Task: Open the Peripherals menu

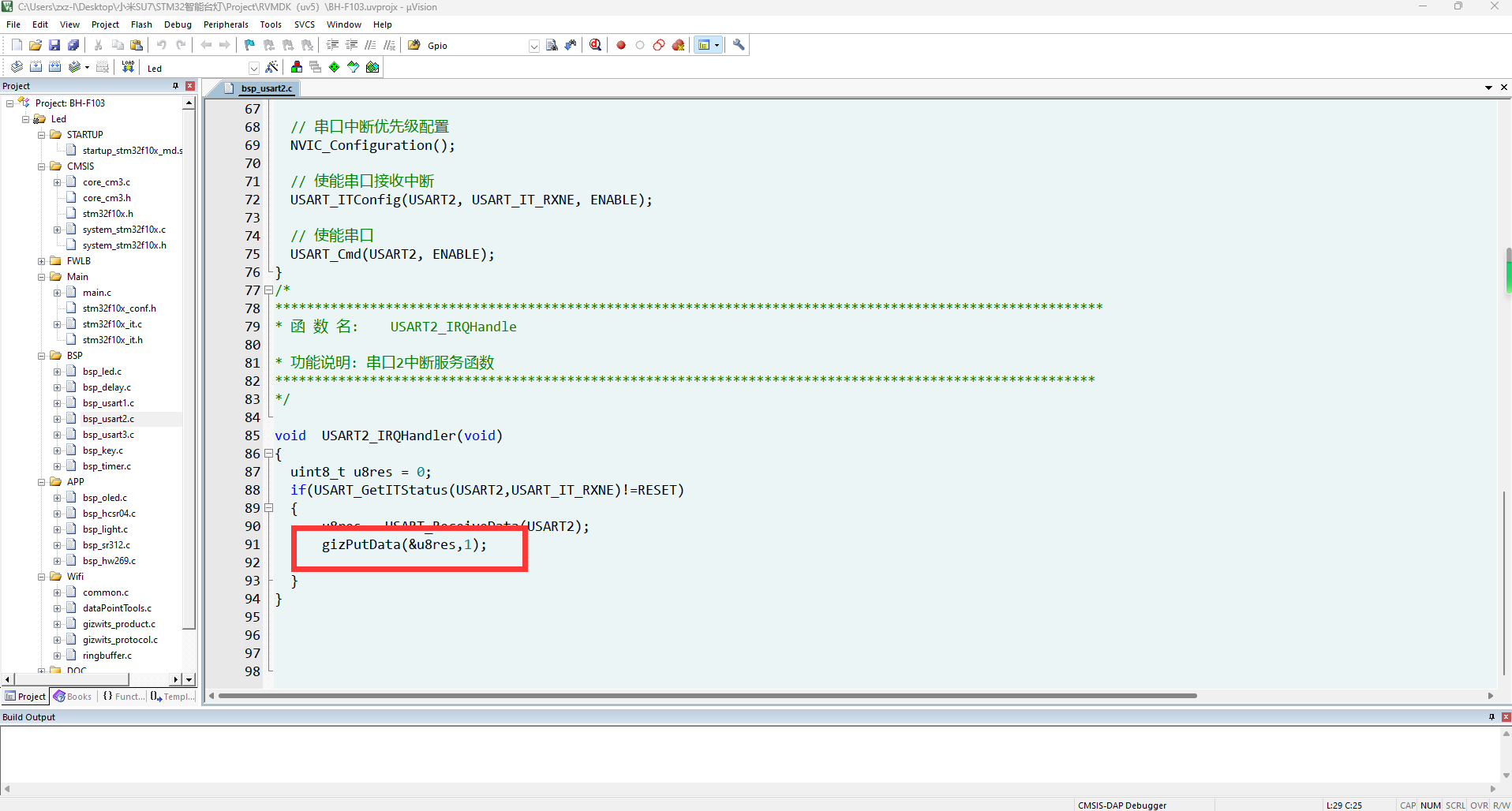Action: click(226, 24)
